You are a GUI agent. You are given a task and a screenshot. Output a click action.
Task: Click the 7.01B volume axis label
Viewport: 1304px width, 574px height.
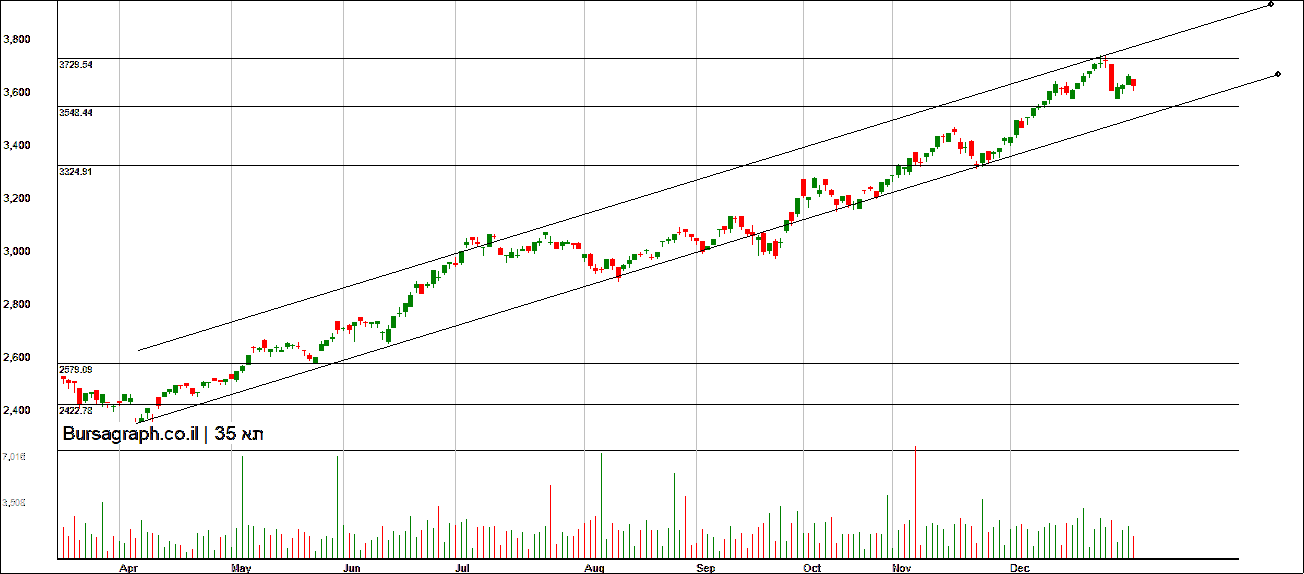pos(14,457)
